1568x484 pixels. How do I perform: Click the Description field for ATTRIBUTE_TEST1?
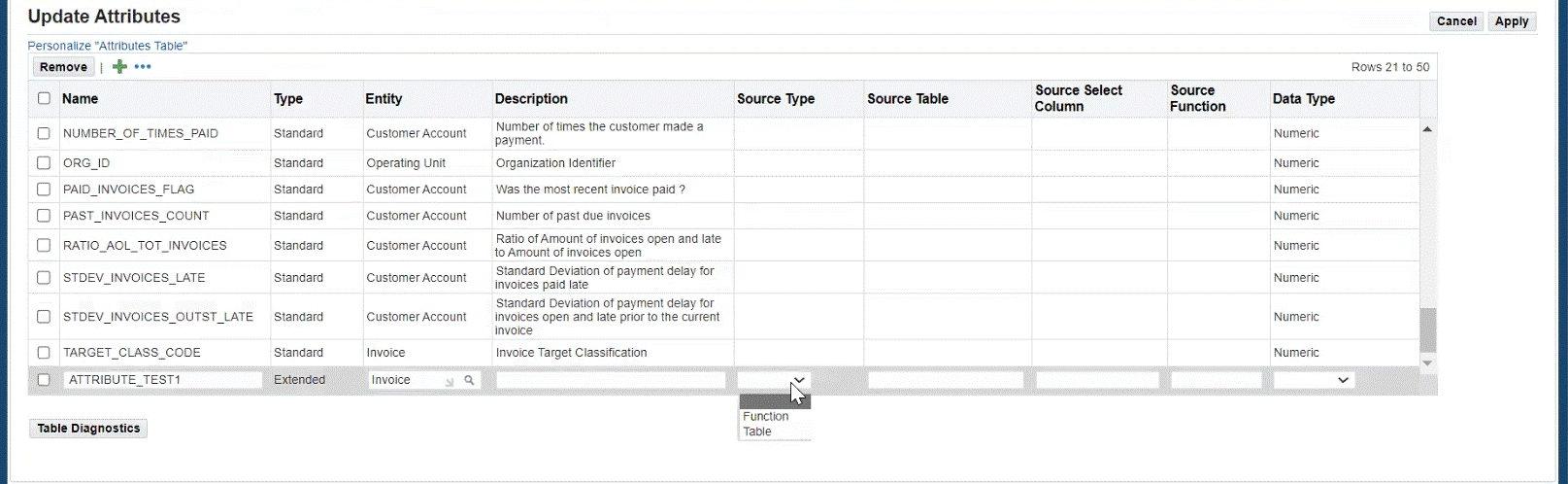tap(611, 380)
